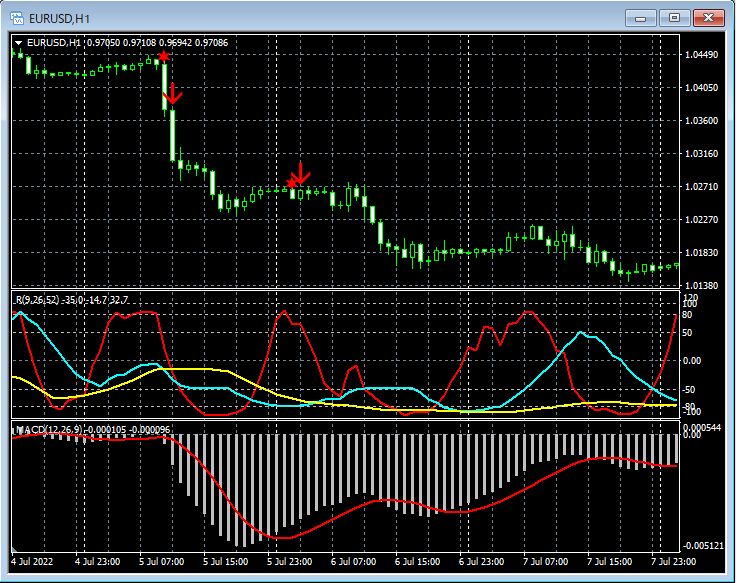Maximize the EURUSD,H1 chart window
Viewport: 737px width, 583px height.
pos(674,18)
